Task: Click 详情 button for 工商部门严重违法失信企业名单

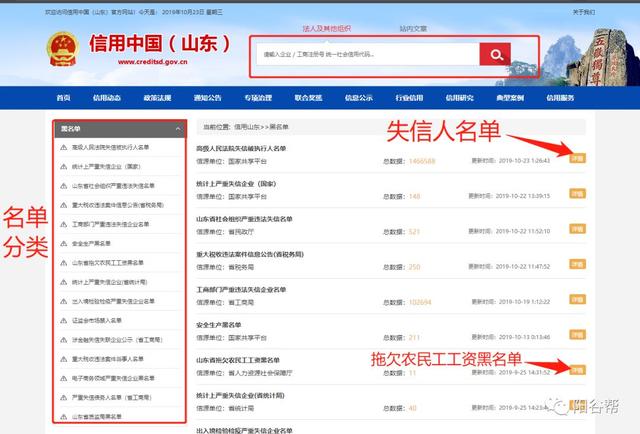Action: [578, 300]
